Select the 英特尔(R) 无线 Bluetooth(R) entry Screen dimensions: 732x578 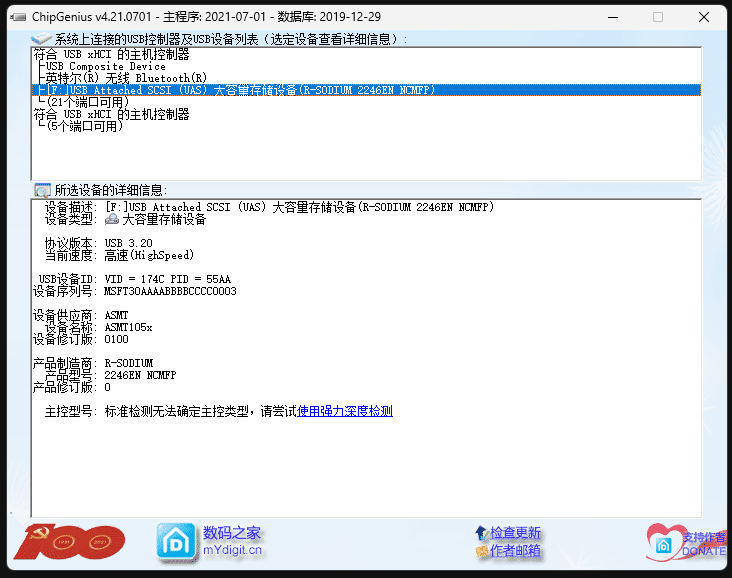point(126,78)
